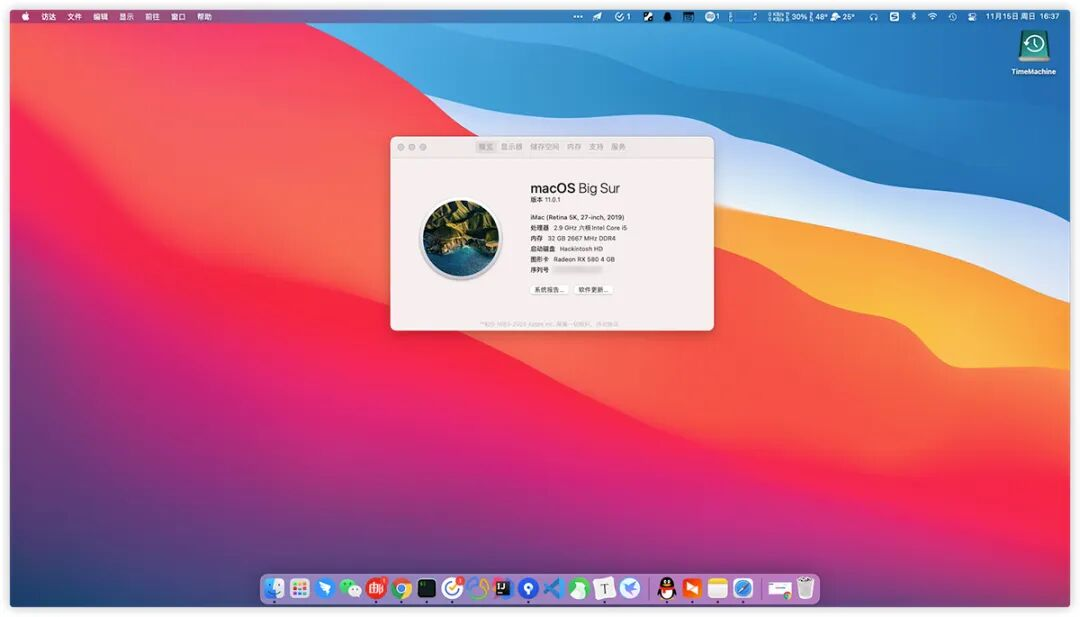Open the Apple menu
The width and height of the screenshot is (1080, 617).
(25, 17)
